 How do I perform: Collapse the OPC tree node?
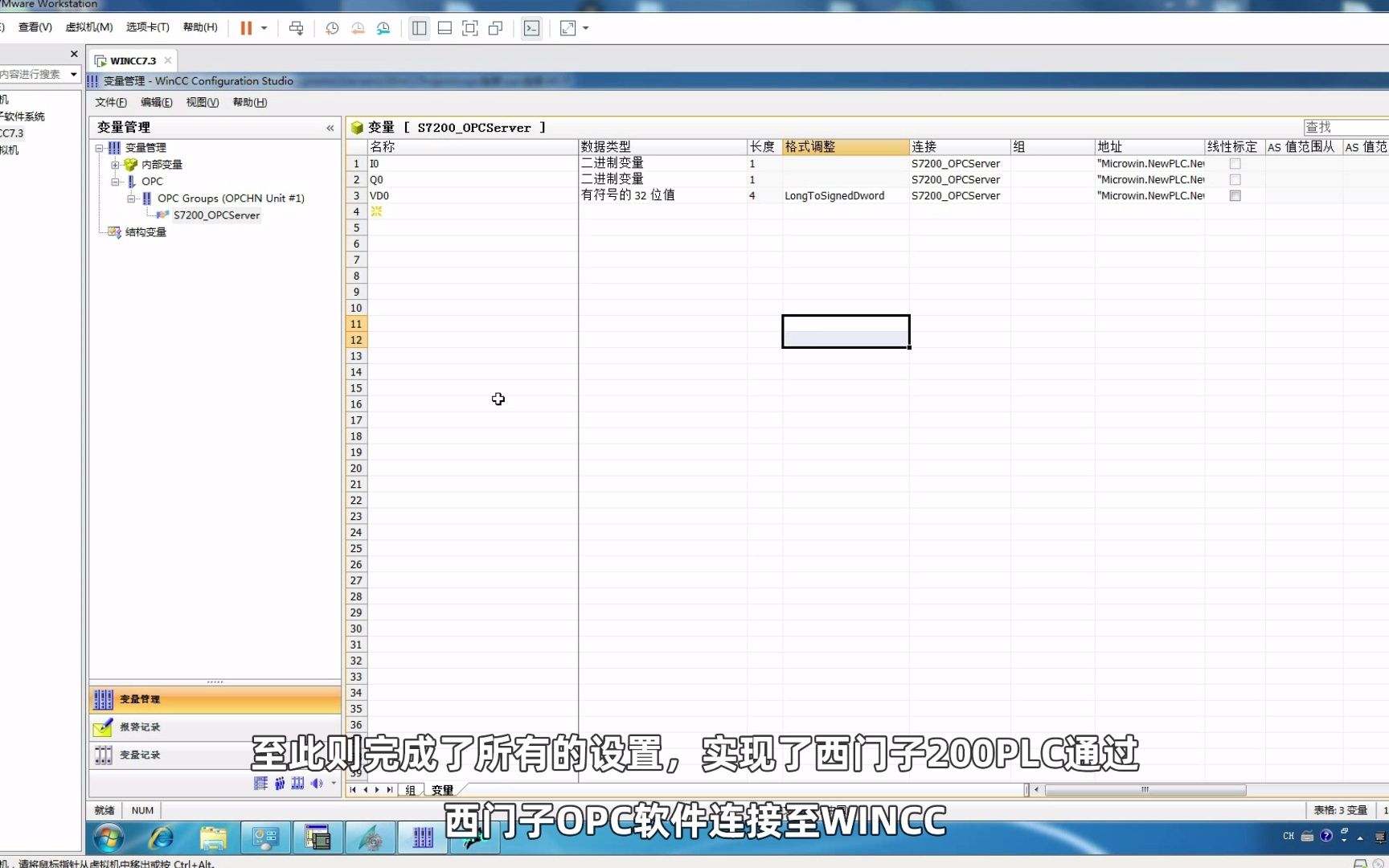click(x=117, y=181)
